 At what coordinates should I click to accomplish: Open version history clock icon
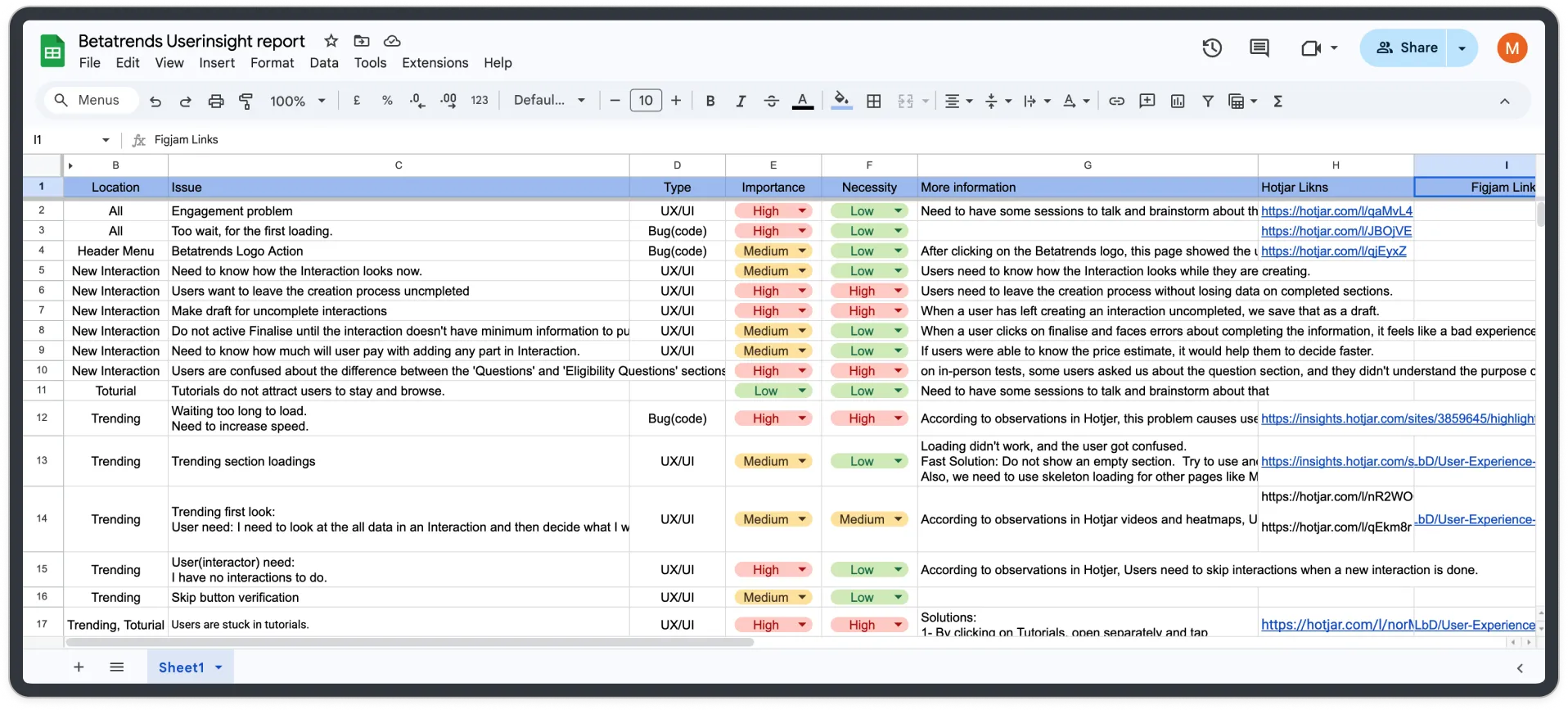(1212, 48)
